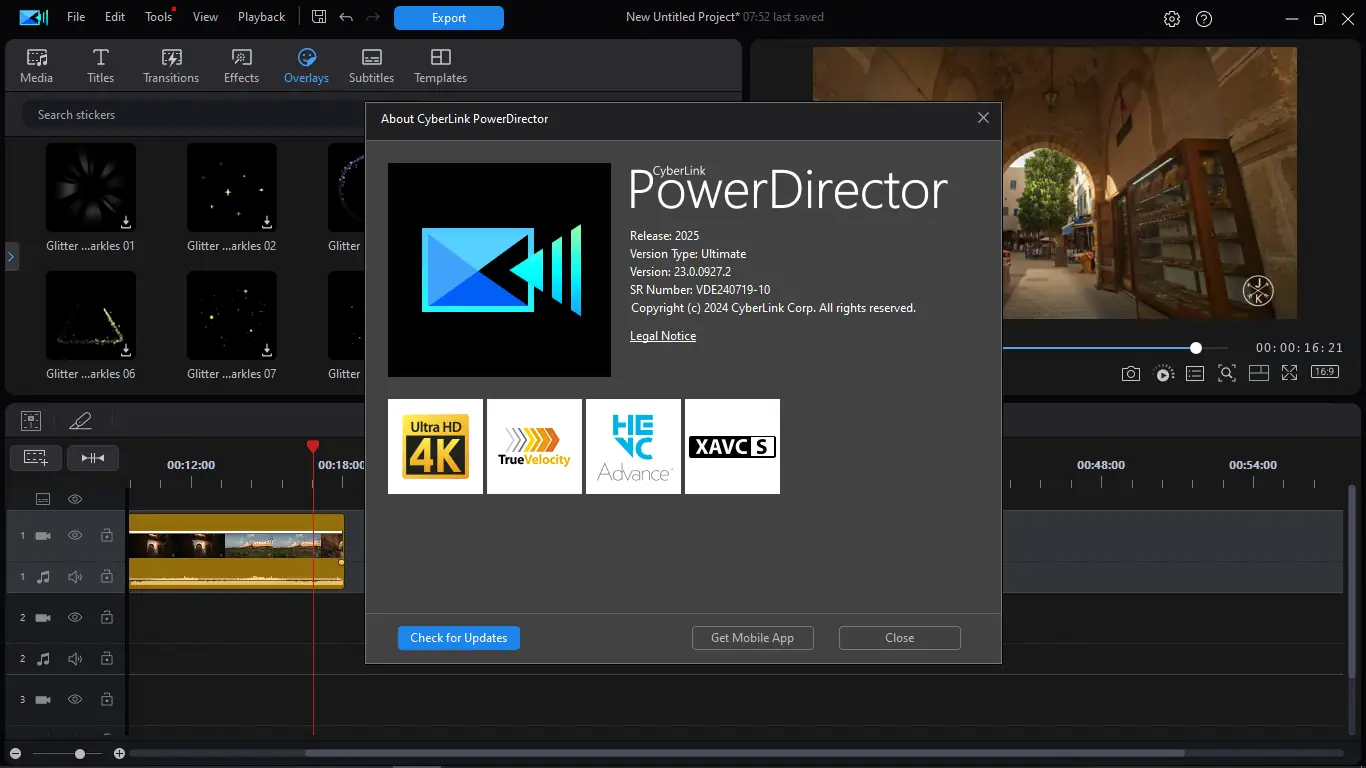1366x768 pixels.
Task: Switch to the Subtitles tab
Action: [x=371, y=66]
